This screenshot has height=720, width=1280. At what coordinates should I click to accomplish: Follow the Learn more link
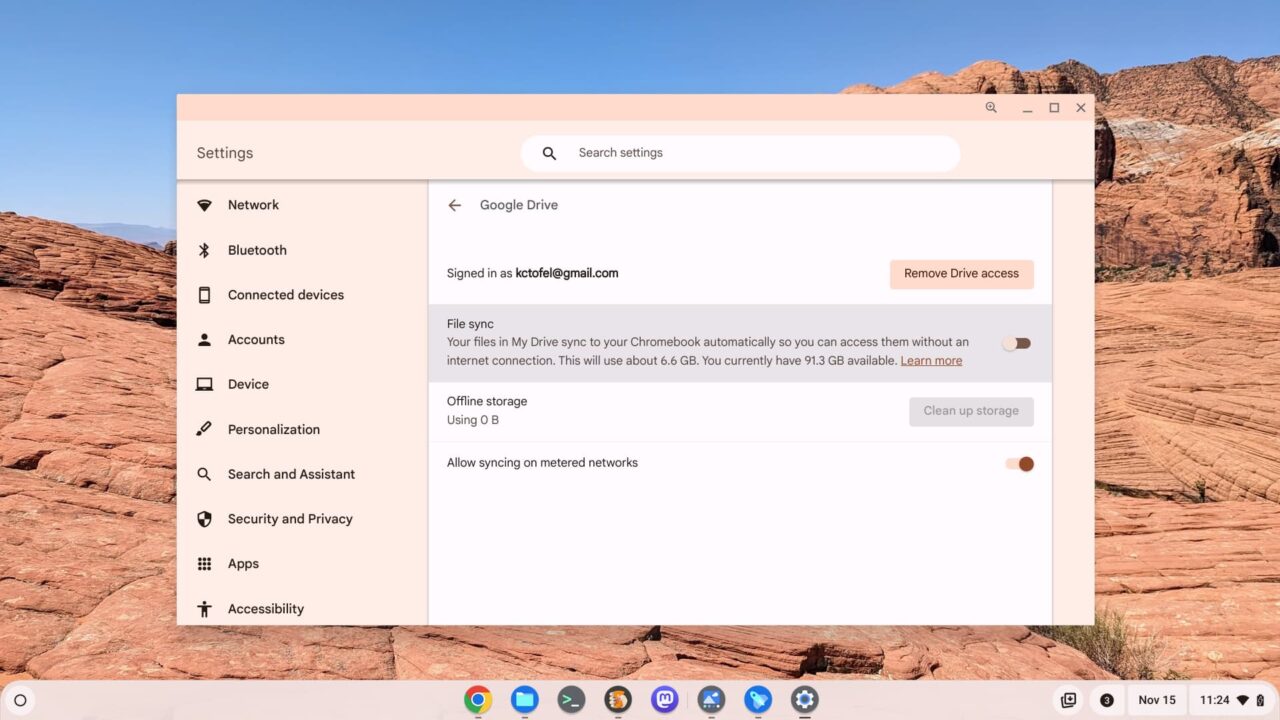click(x=931, y=361)
